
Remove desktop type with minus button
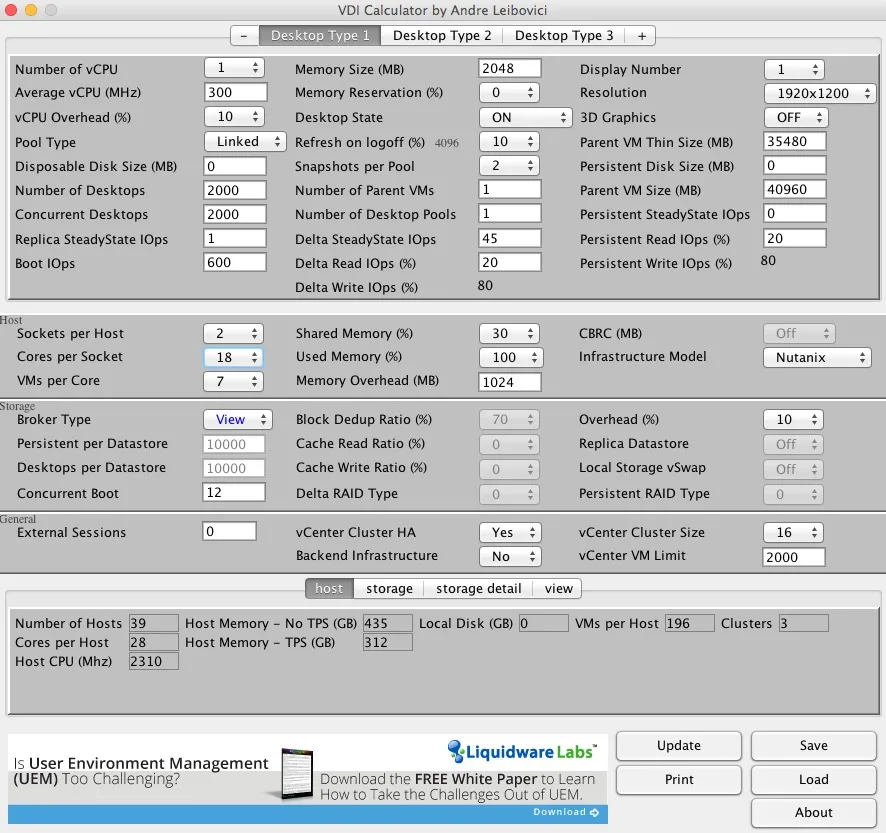point(244,36)
